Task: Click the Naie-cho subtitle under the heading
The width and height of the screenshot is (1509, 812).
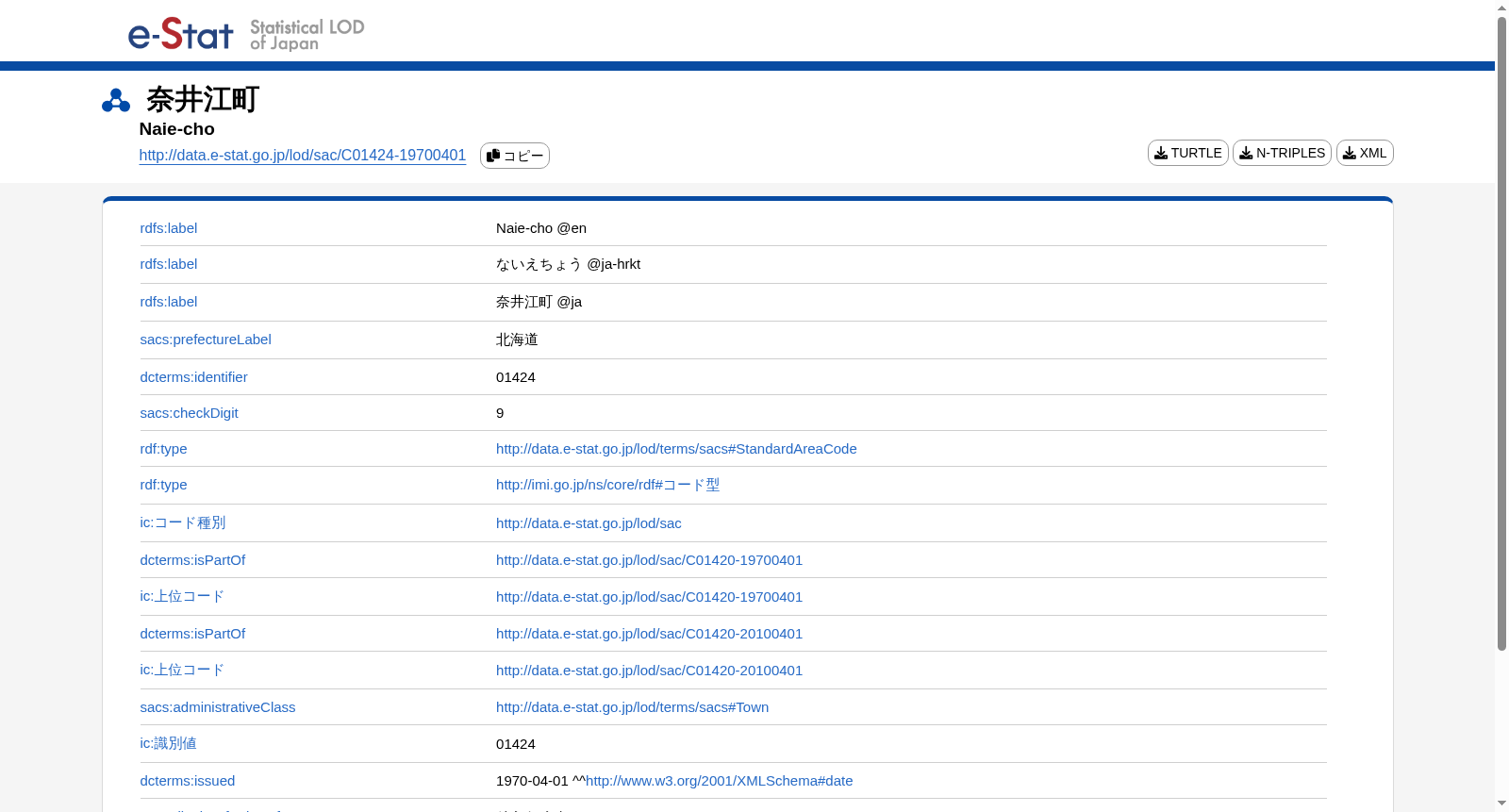Action: 177,129
